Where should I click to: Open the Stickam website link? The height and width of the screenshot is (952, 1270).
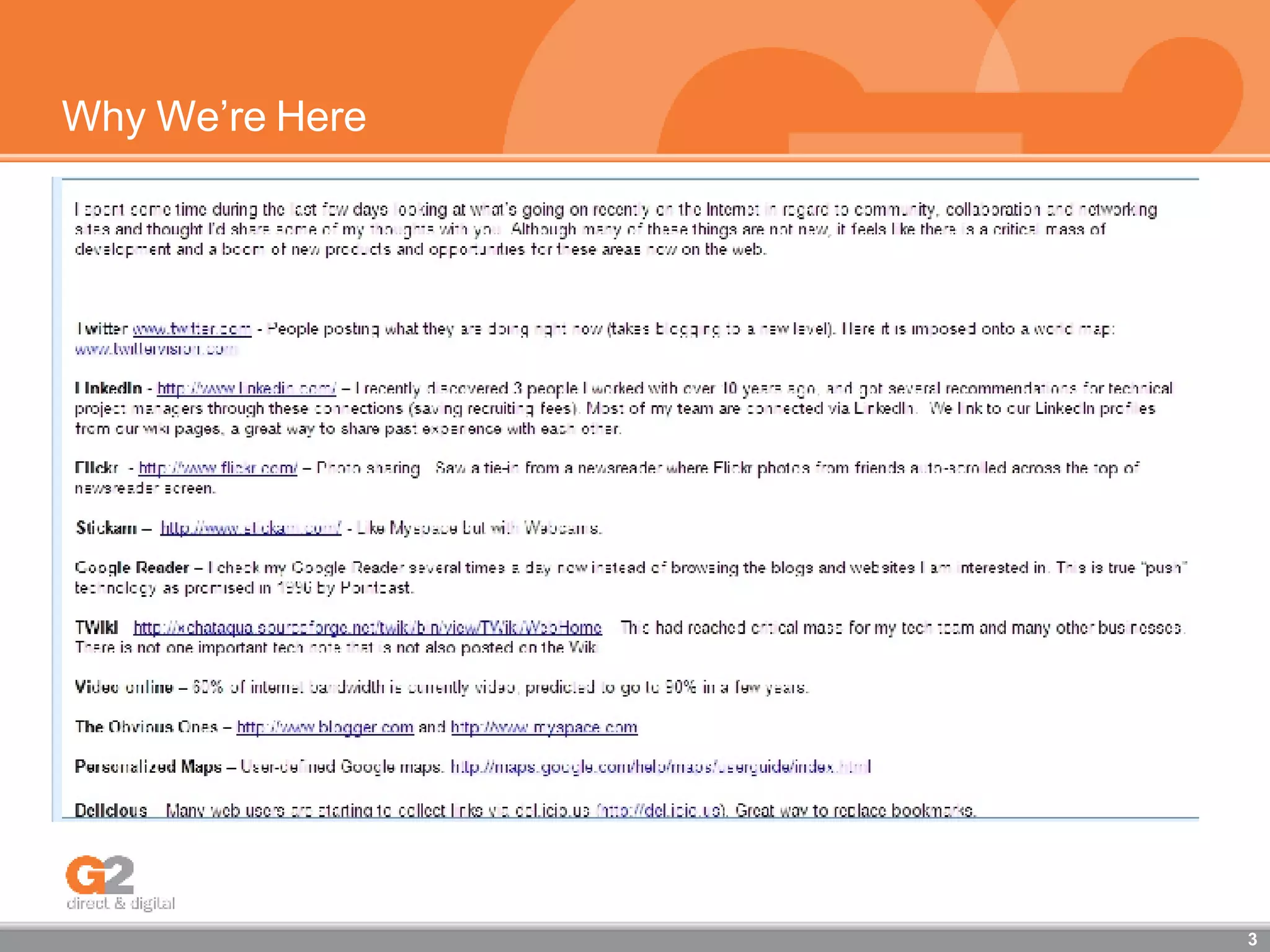[x=251, y=528]
